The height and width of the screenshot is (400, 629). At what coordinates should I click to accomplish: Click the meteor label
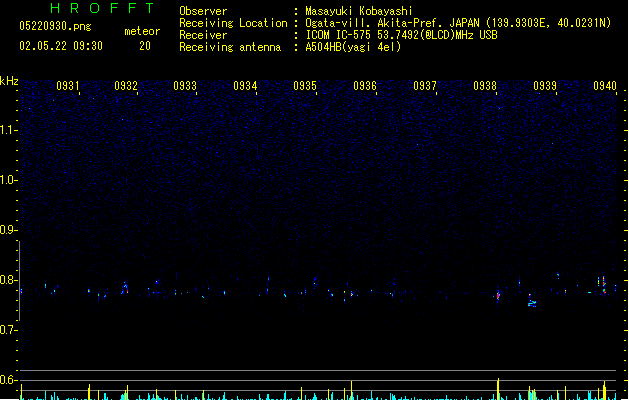142,31
